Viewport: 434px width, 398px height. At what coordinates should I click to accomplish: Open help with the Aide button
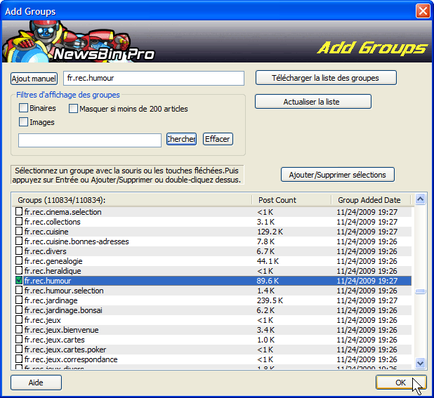point(36,382)
